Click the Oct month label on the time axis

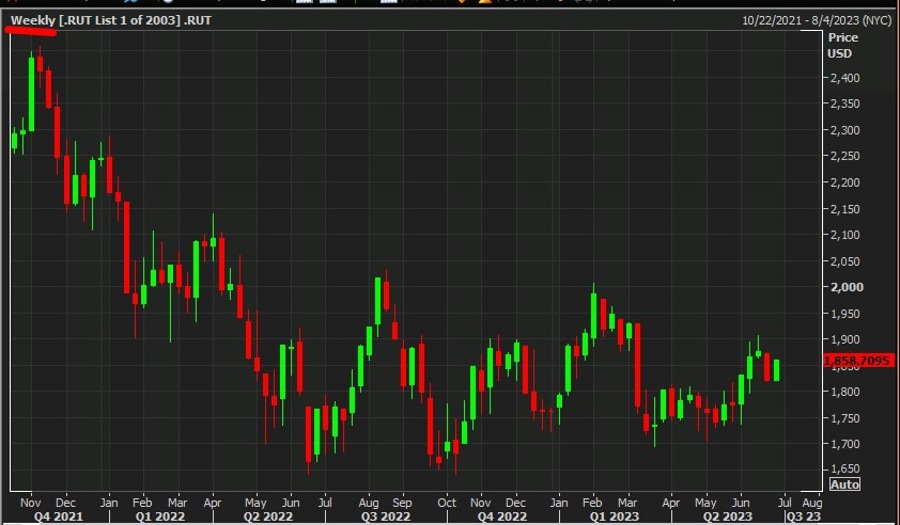tap(447, 503)
